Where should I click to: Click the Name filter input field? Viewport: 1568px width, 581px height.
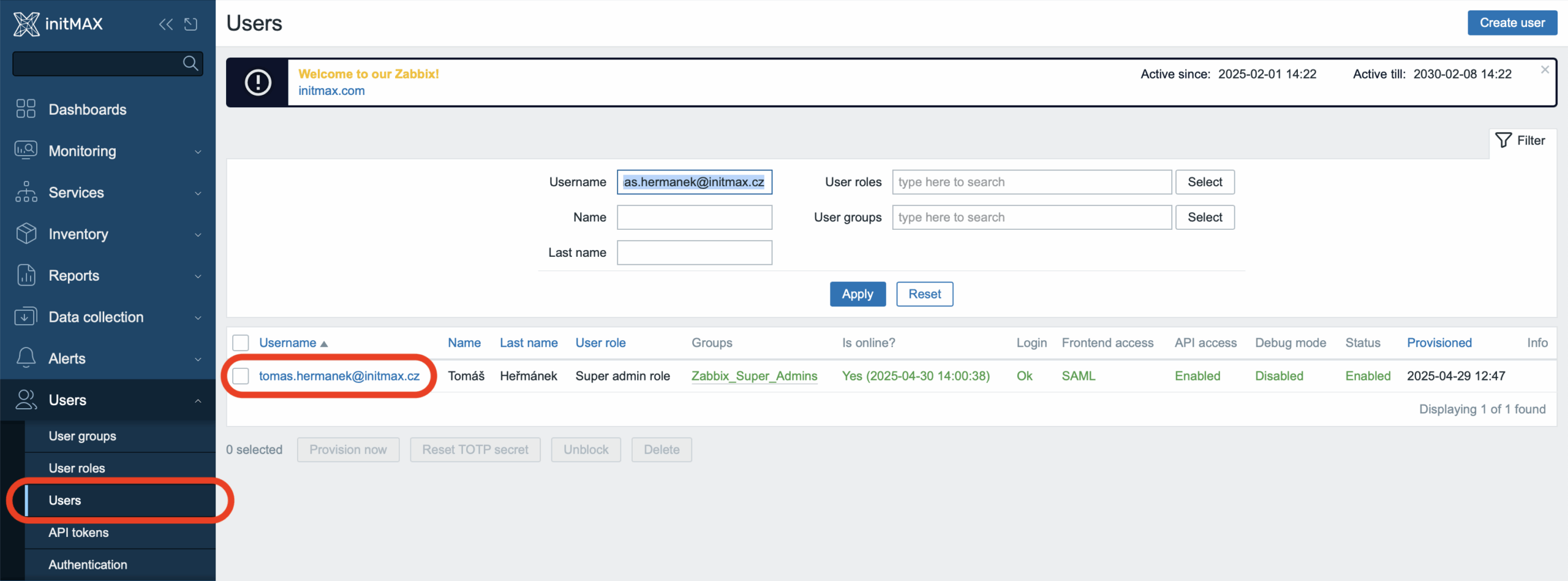click(x=695, y=217)
